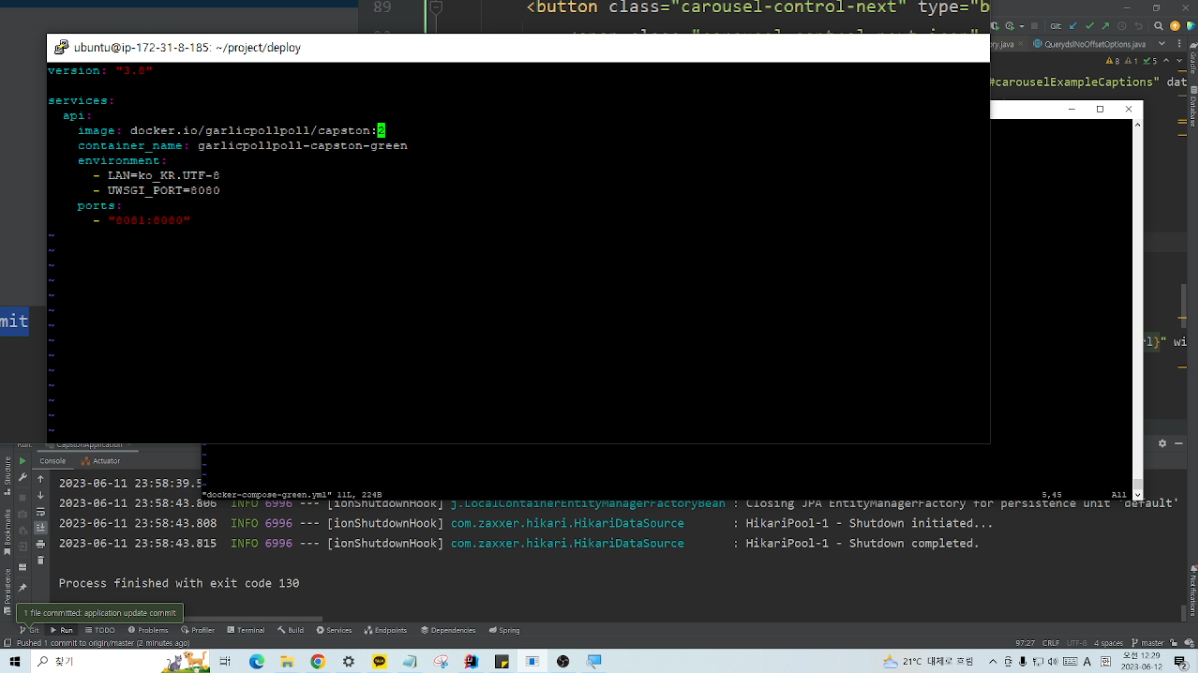1198x673 pixels.
Task: Rerun the application with green play icon
Action: [22, 461]
